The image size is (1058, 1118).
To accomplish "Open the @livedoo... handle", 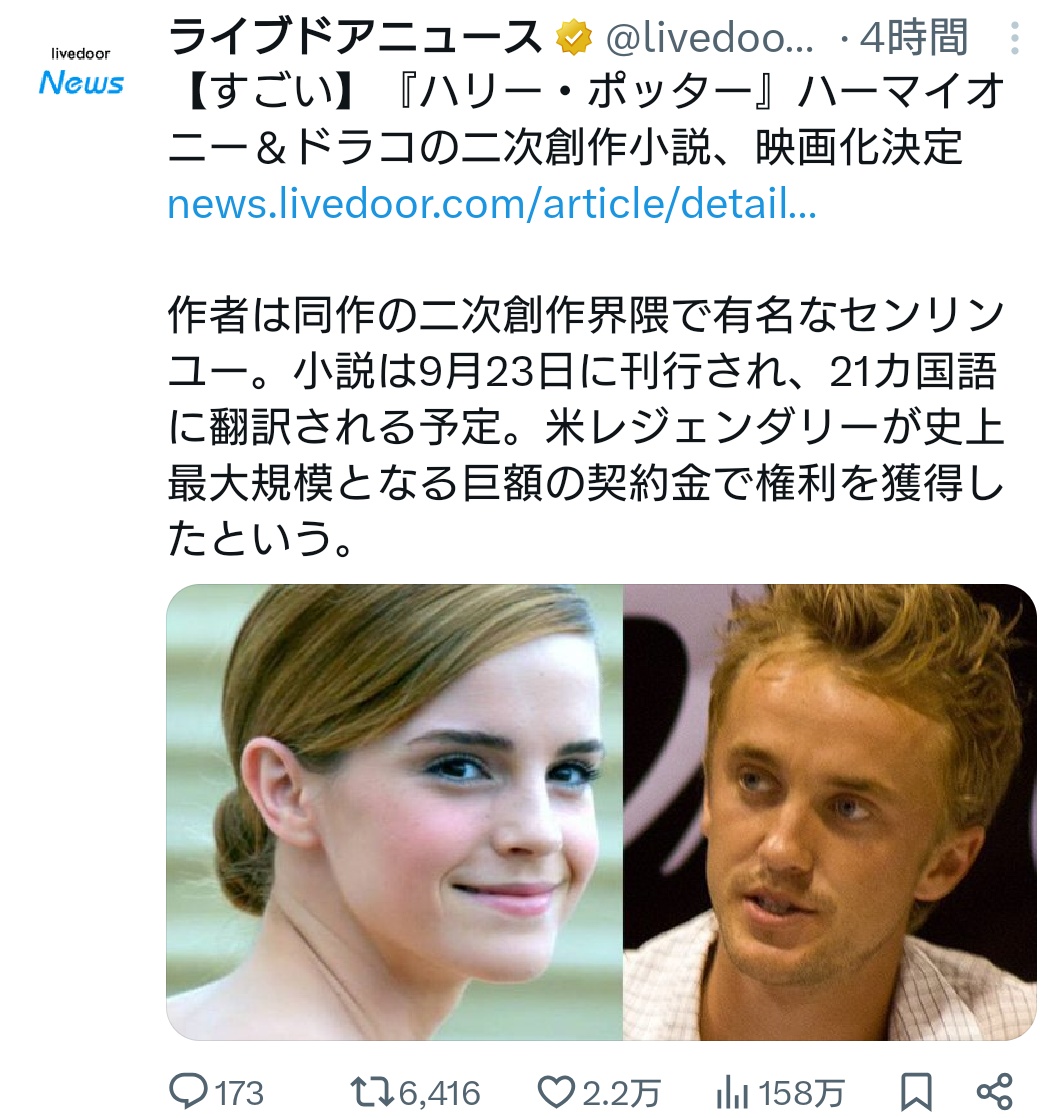I will (709, 38).
